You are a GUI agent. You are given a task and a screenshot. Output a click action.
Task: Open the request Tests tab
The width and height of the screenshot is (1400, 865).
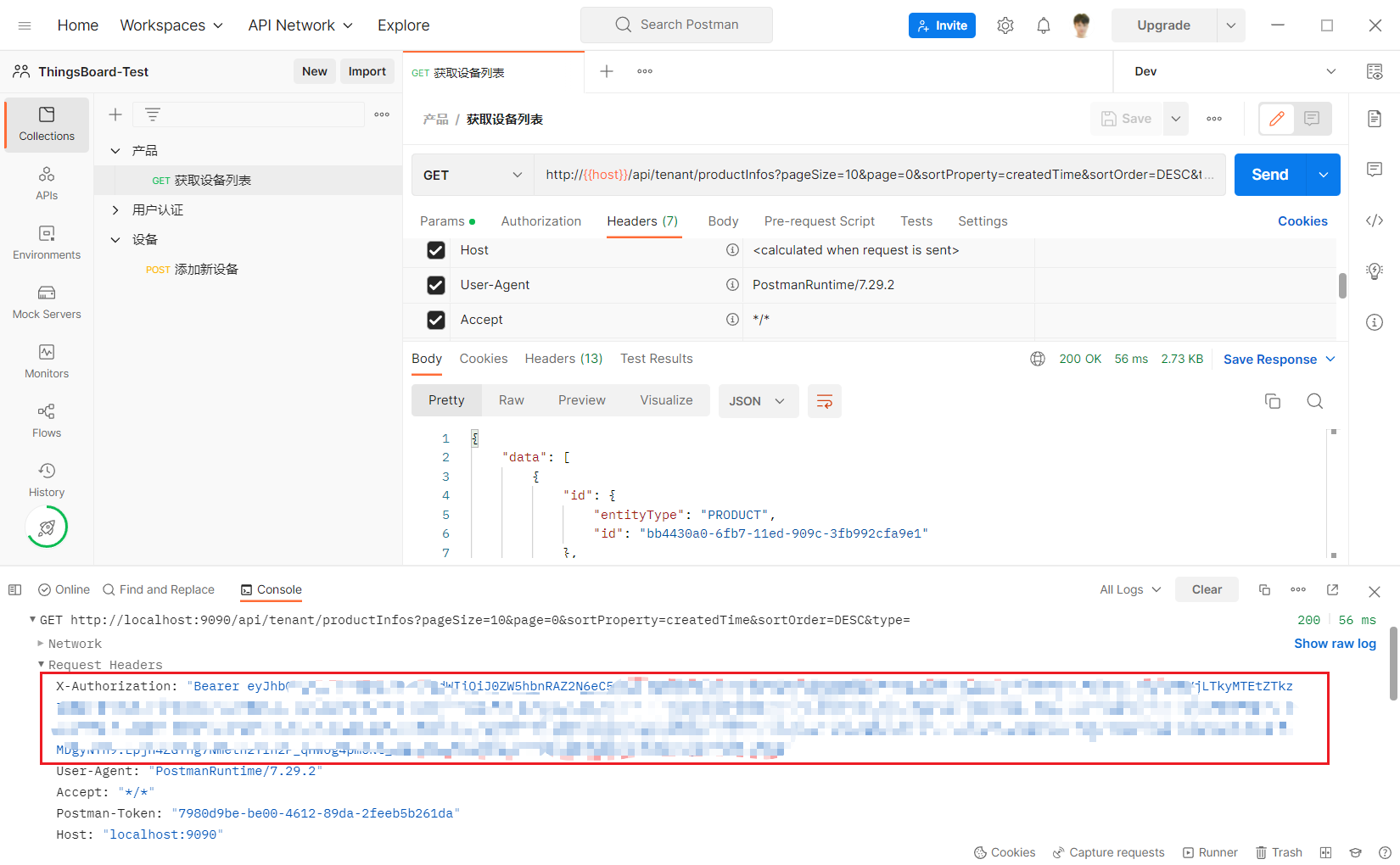[x=916, y=221]
